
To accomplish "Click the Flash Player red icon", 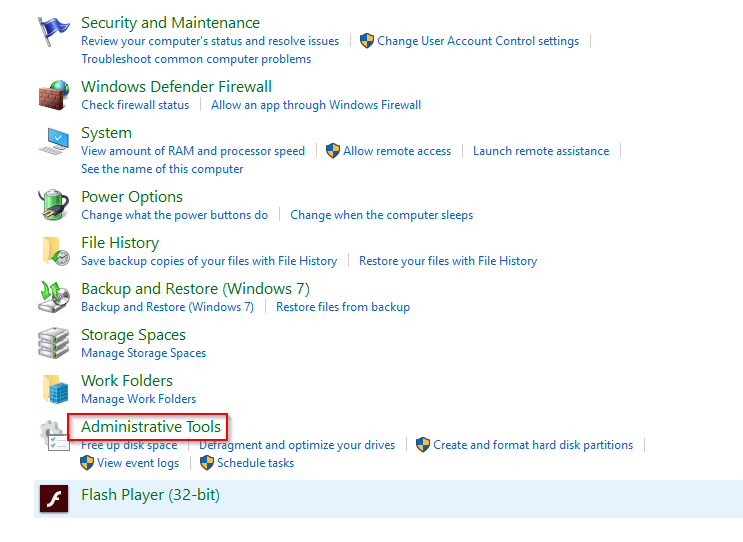I will point(54,498).
